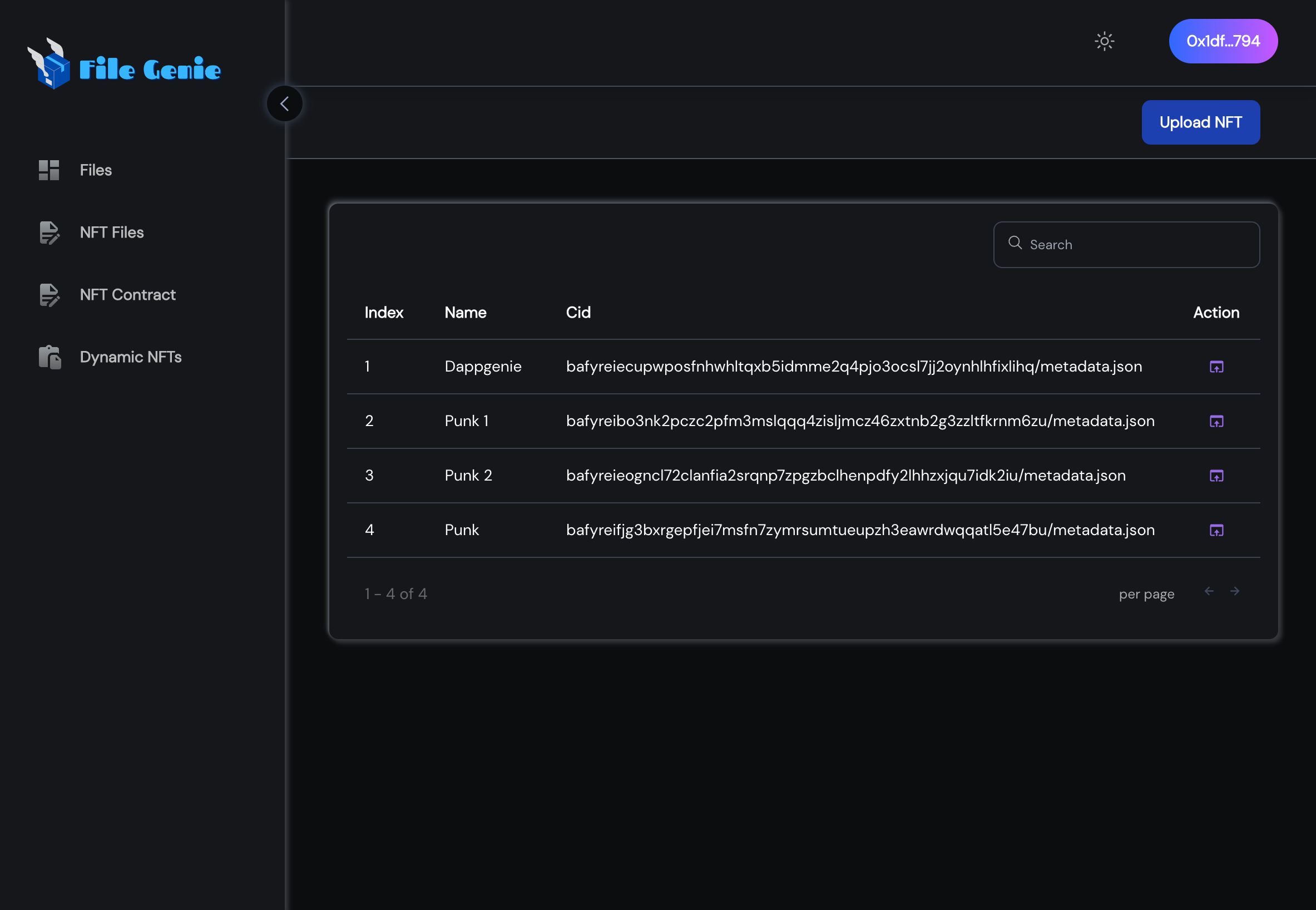This screenshot has height=910, width=1316.
Task: Click the action icon for Dappgenie
Action: pyautogui.click(x=1216, y=367)
